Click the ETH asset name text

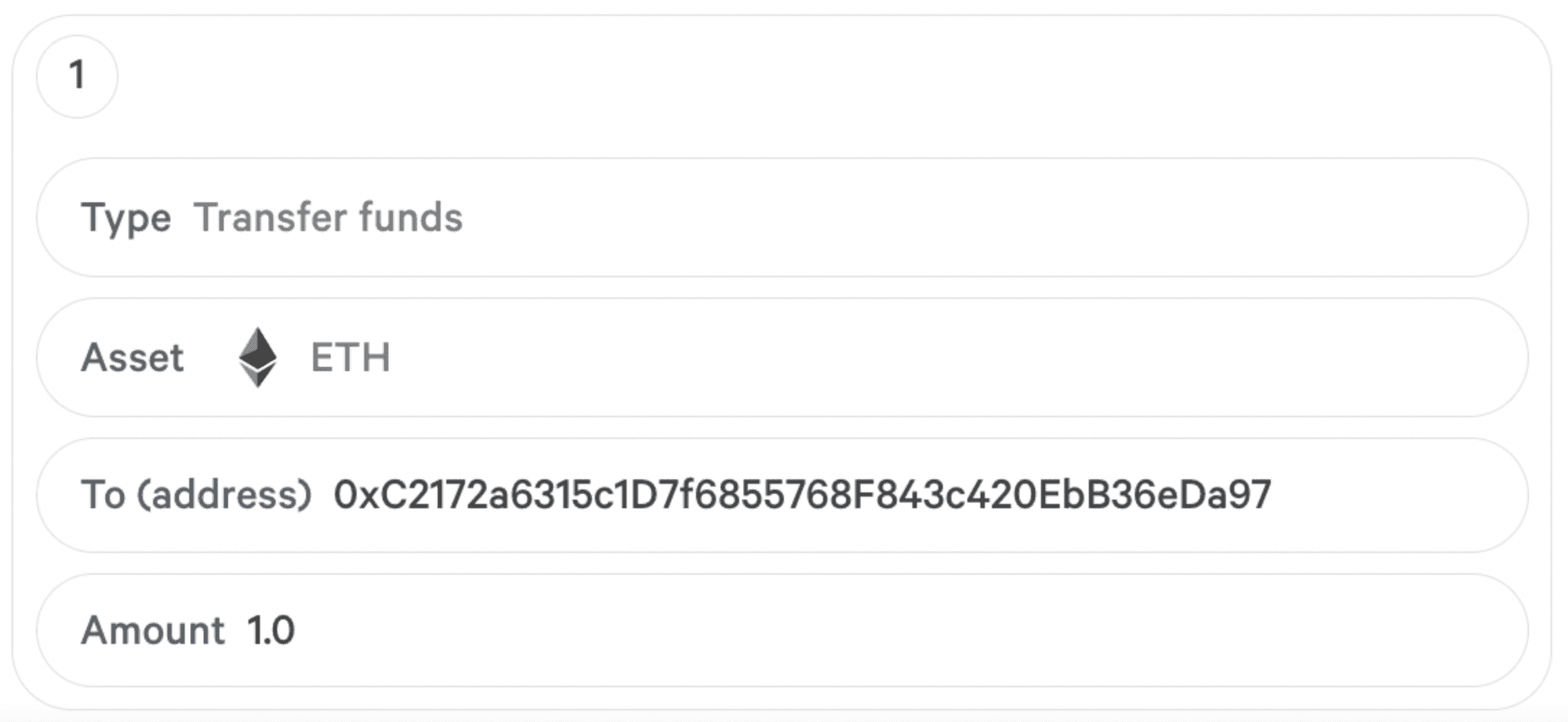click(x=350, y=357)
